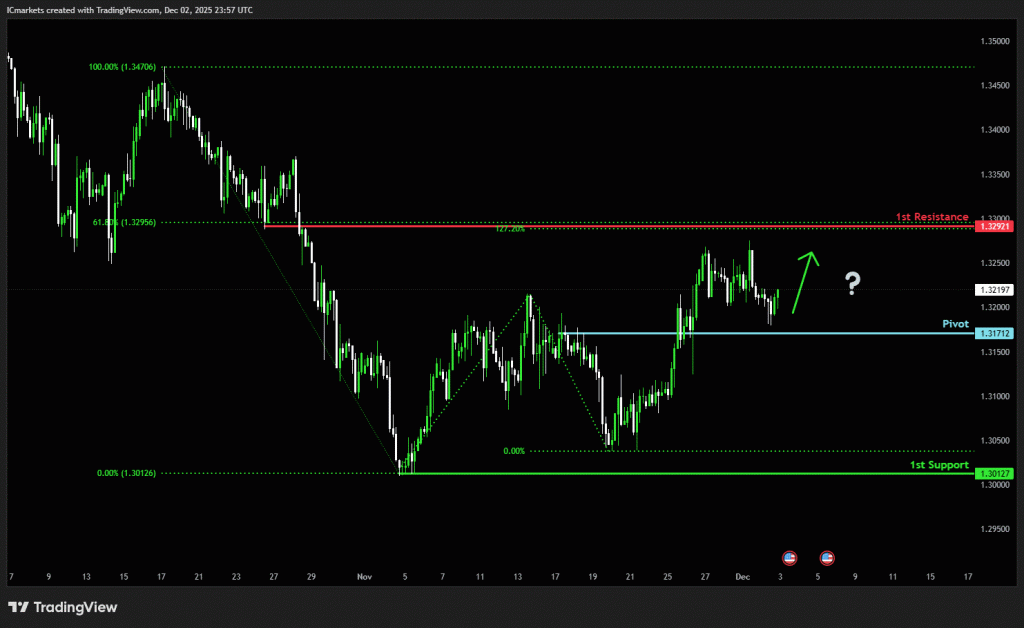Open the US economic event icon near Dec 3

[x=789, y=557]
